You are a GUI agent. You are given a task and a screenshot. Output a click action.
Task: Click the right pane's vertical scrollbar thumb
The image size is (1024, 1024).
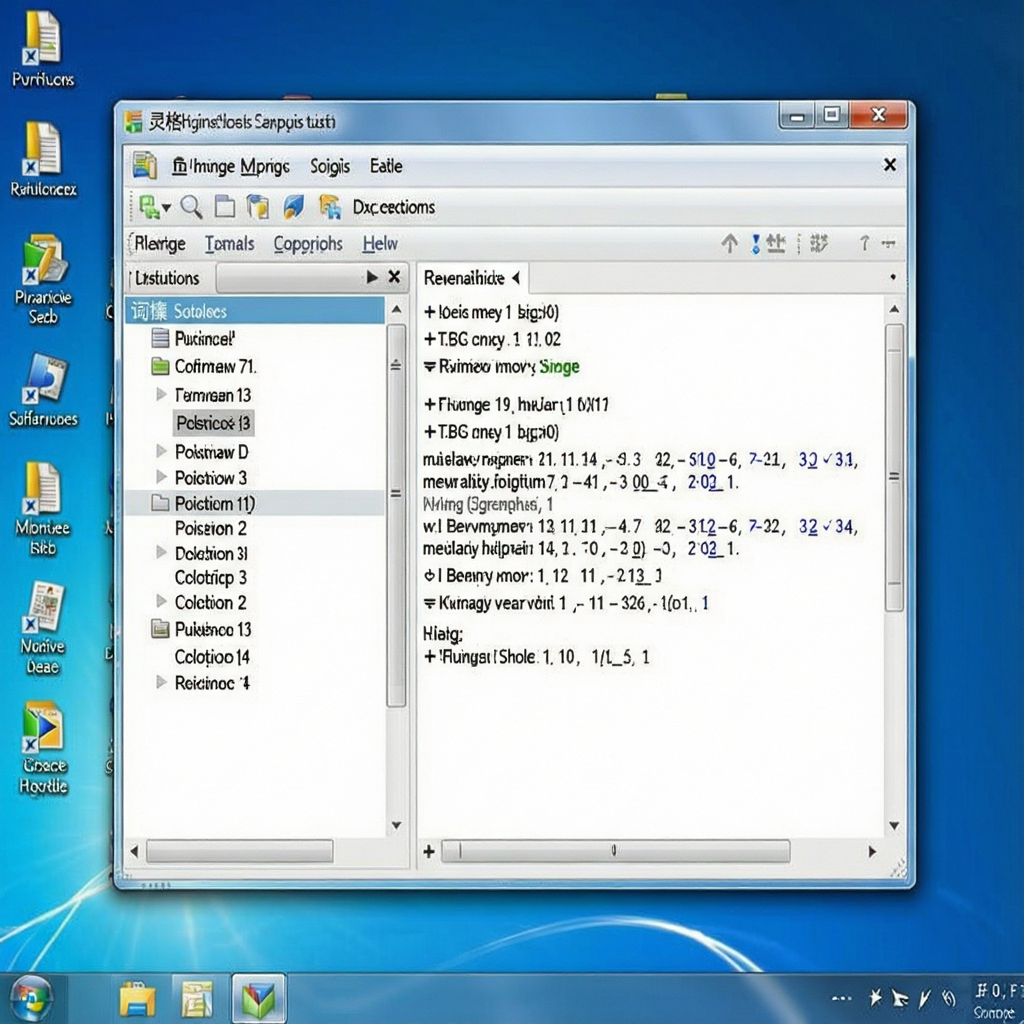point(894,468)
